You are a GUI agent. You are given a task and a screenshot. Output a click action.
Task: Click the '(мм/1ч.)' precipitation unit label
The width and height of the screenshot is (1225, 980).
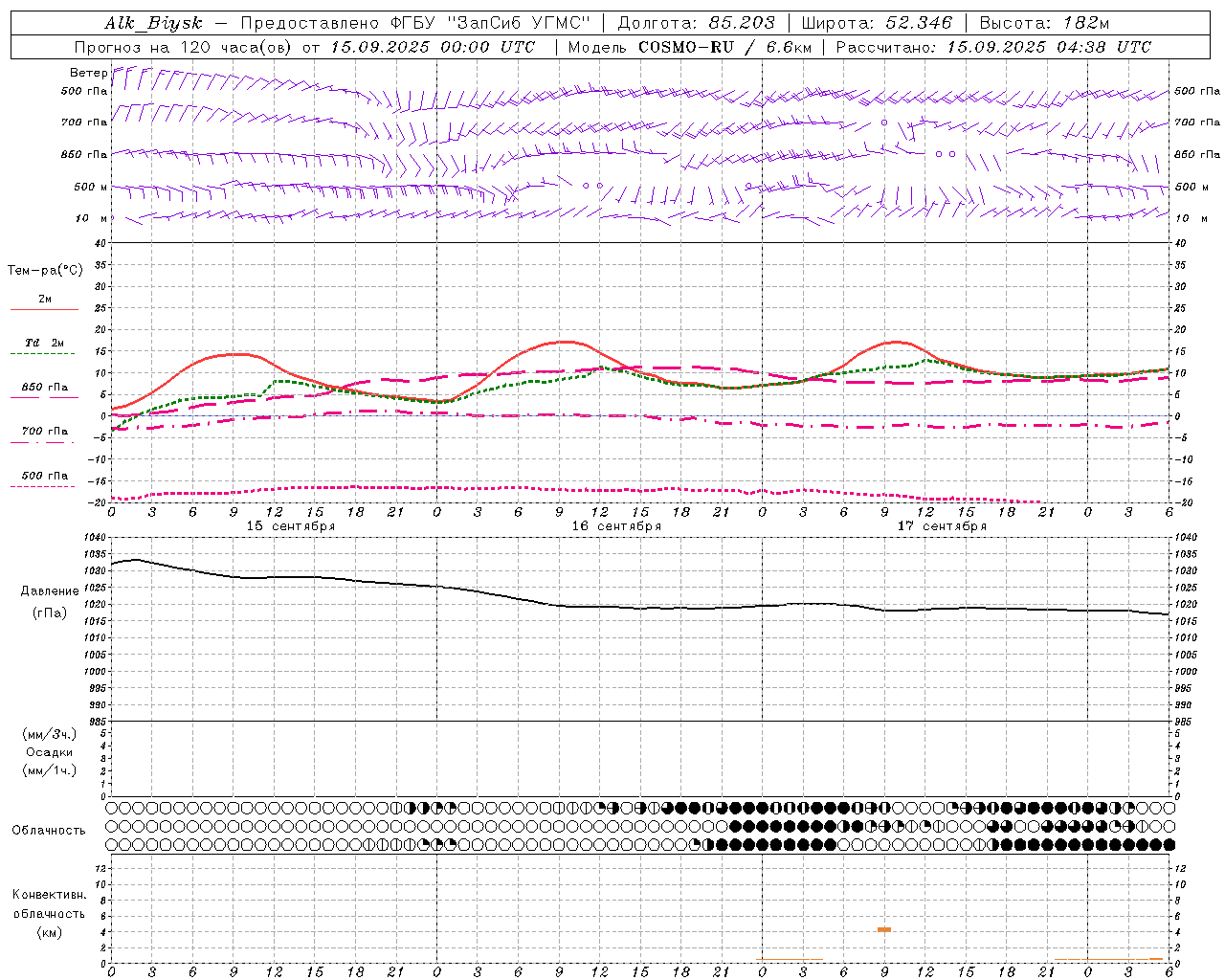[50, 770]
